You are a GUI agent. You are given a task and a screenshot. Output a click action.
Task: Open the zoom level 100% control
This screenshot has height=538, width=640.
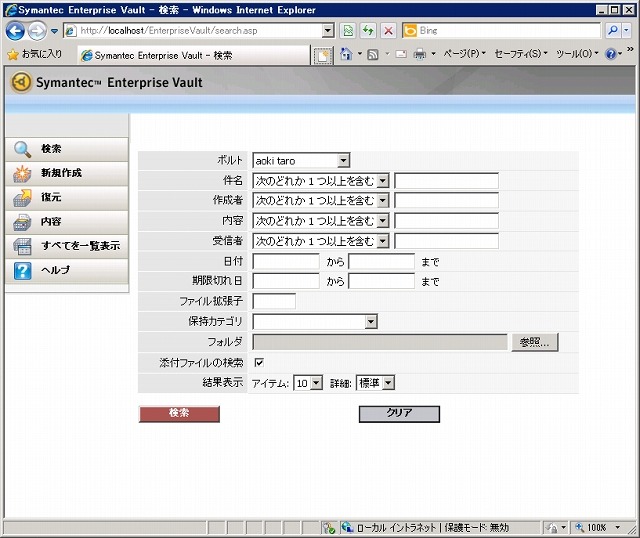point(598,527)
